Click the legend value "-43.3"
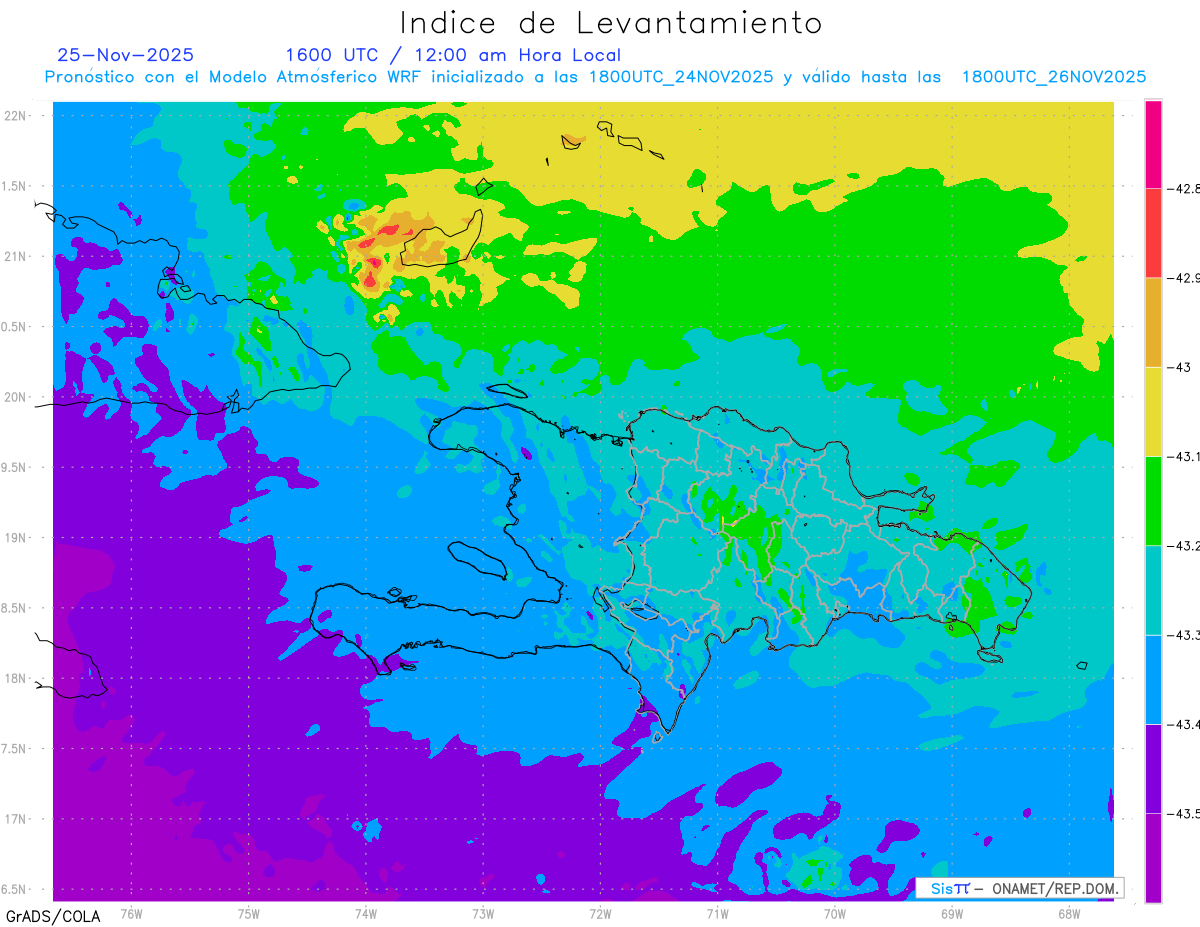This screenshot has height=927, width=1200. point(1183,635)
